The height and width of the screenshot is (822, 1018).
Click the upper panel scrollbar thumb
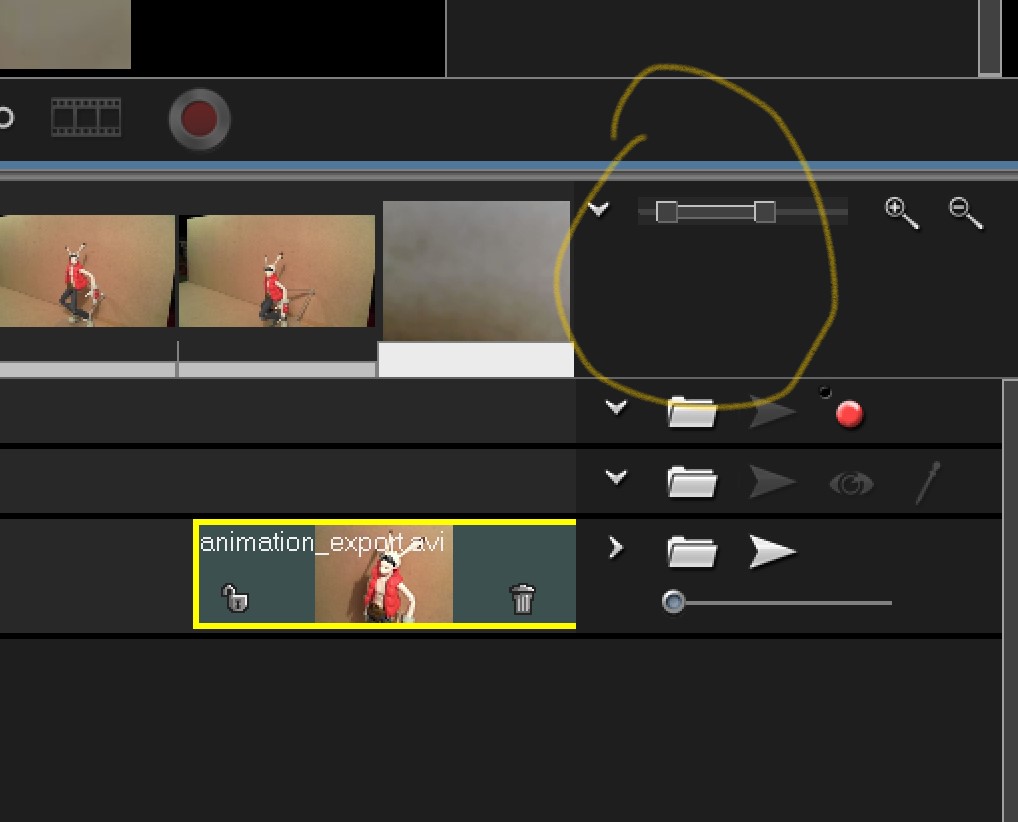[990, 38]
